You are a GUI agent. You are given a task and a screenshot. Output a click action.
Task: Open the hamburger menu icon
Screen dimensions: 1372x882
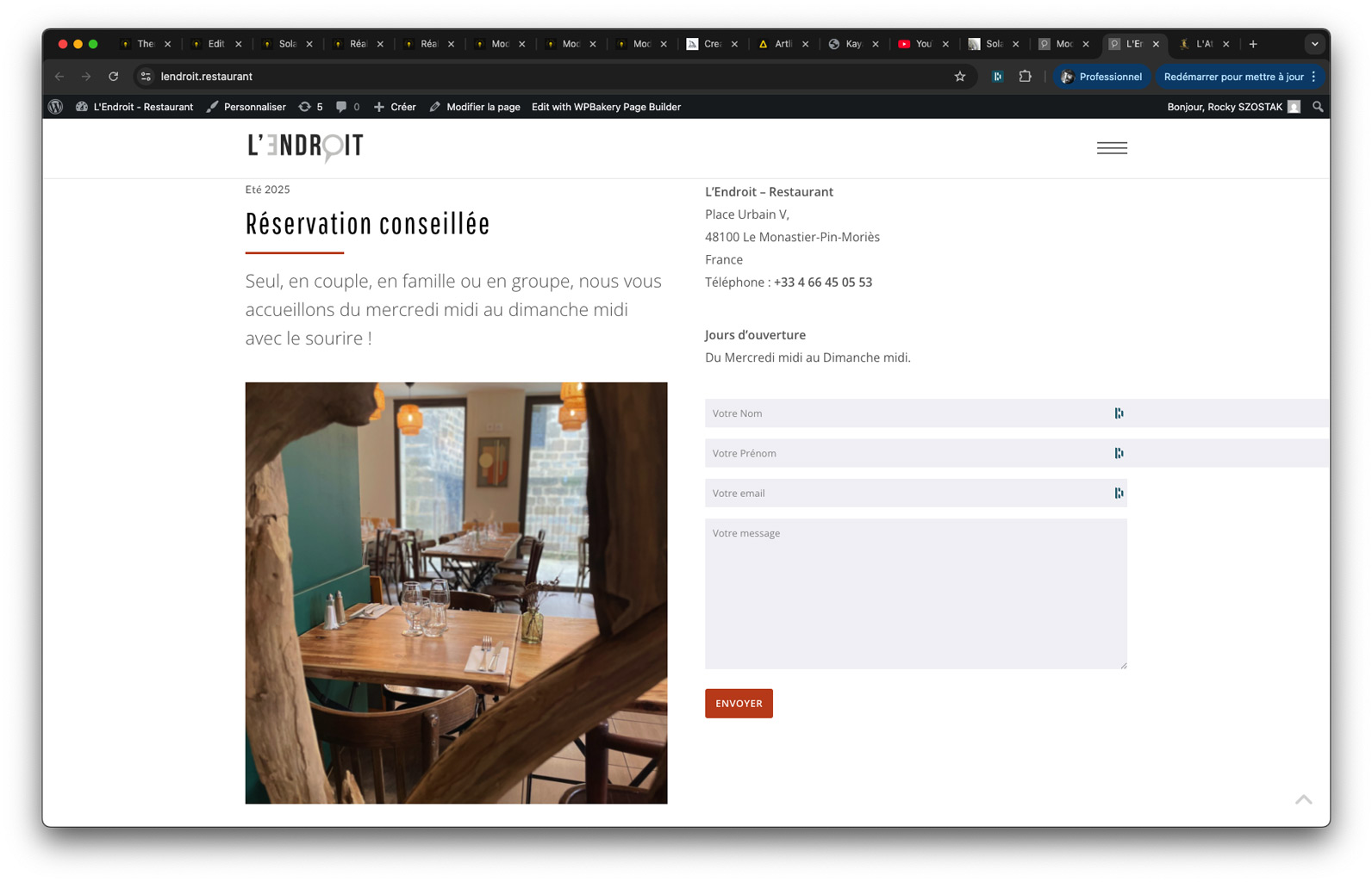1111,148
